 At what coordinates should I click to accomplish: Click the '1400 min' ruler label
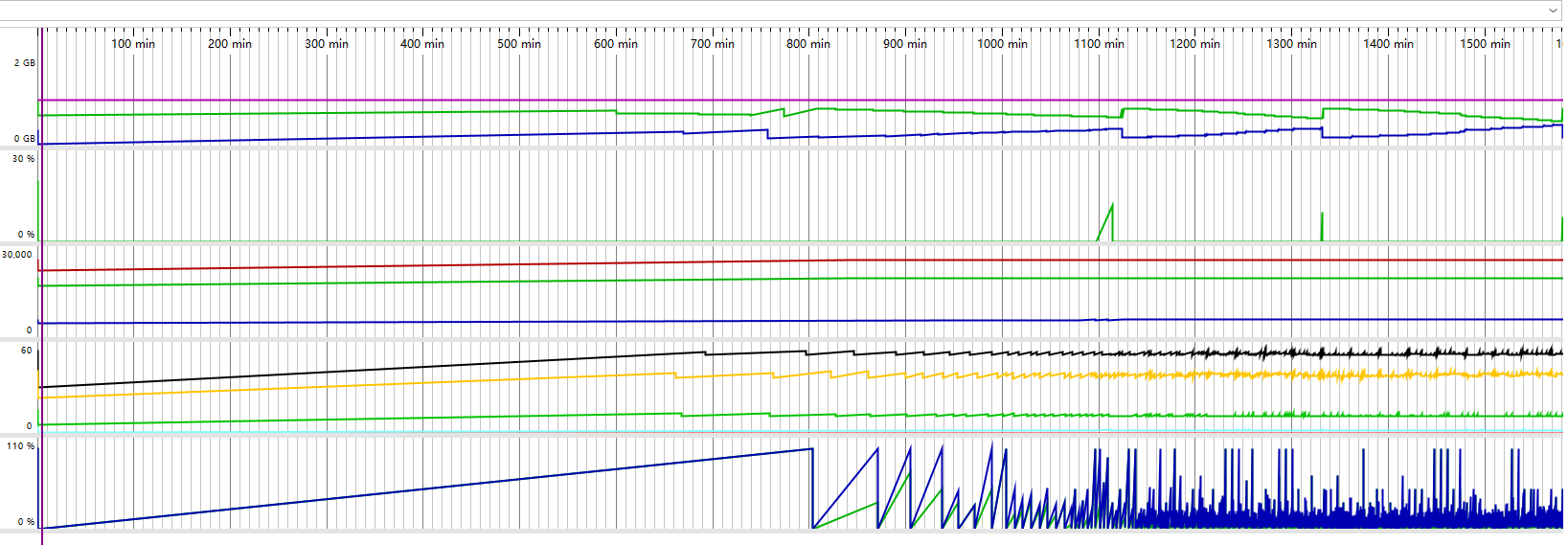tap(1388, 44)
